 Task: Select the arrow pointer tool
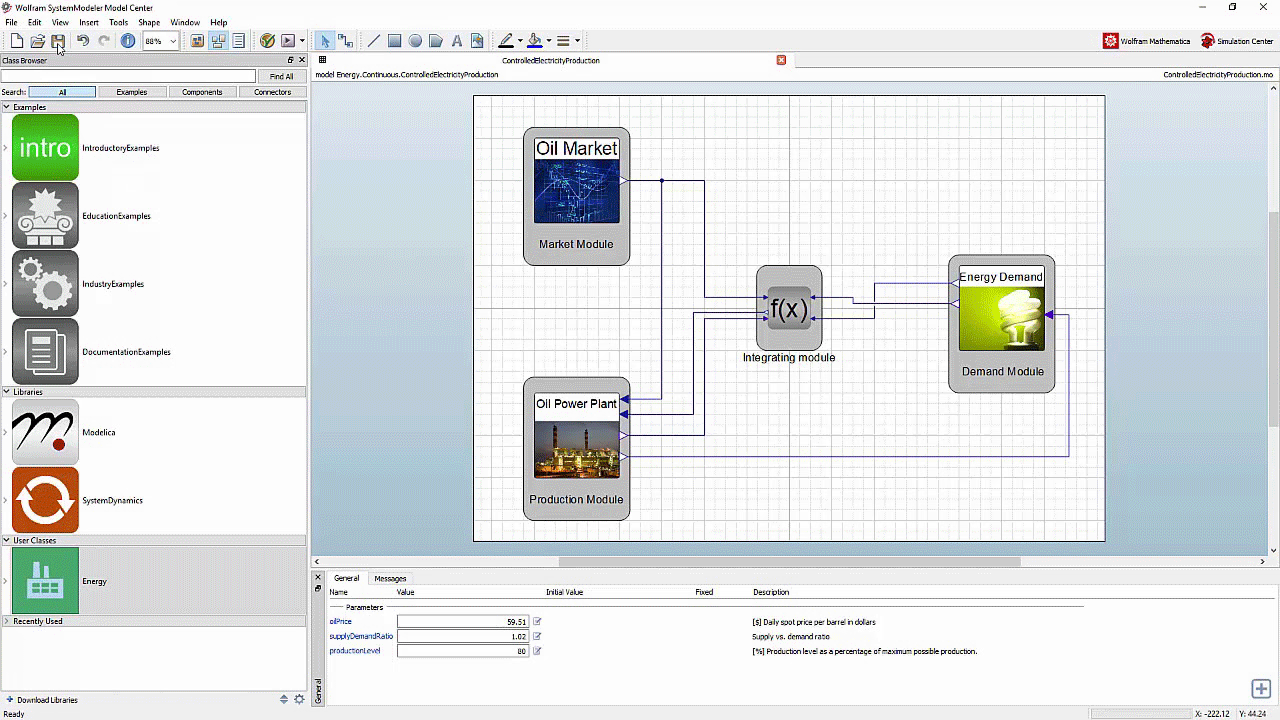325,41
